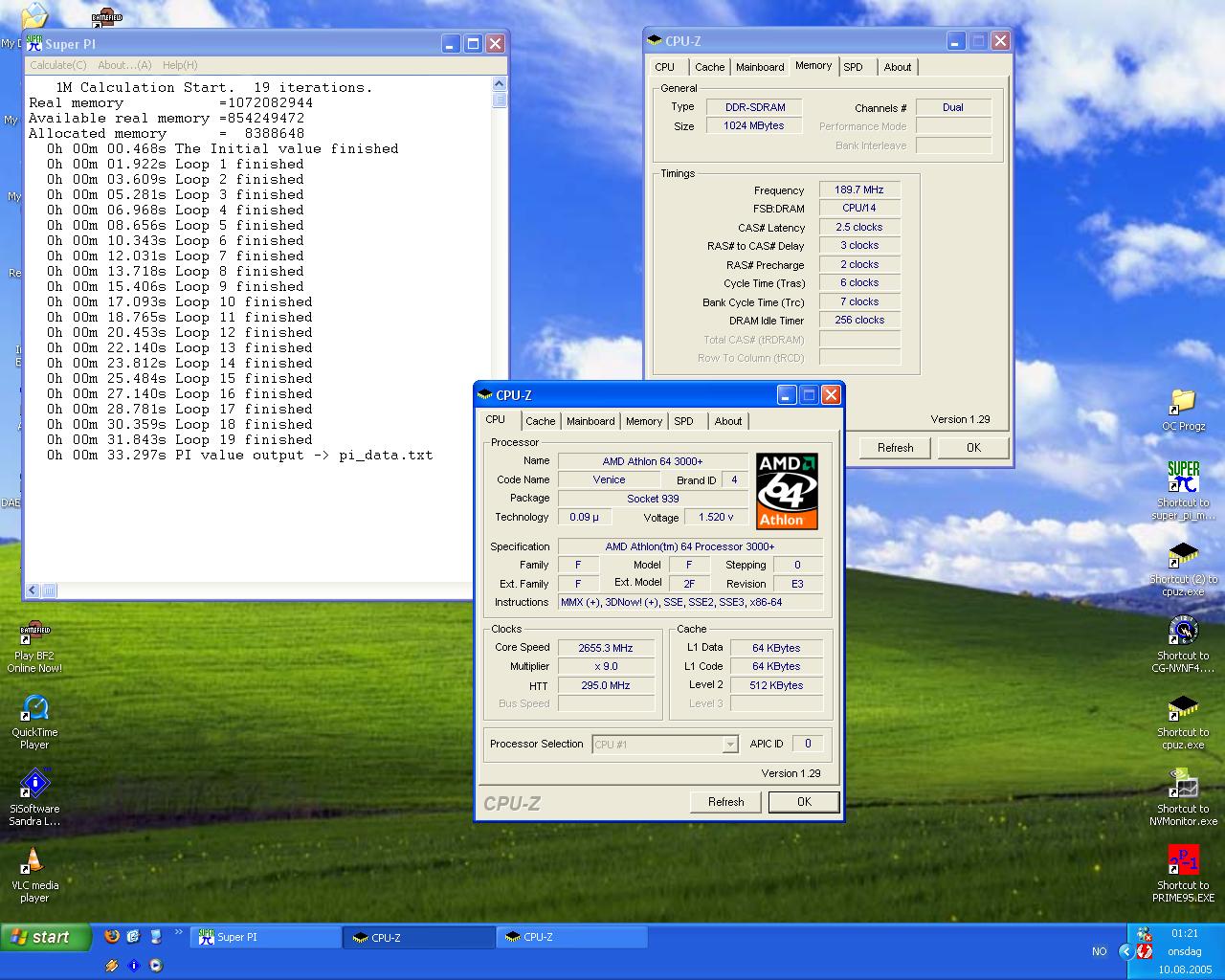Select the Super PI taskbar button
This screenshot has width=1225, height=980.
pos(266,937)
